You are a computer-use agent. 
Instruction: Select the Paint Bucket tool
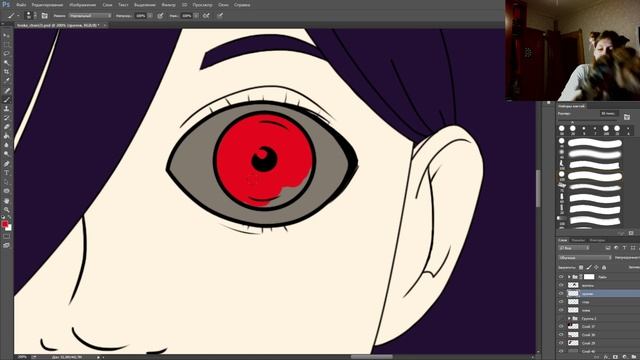tap(7, 136)
